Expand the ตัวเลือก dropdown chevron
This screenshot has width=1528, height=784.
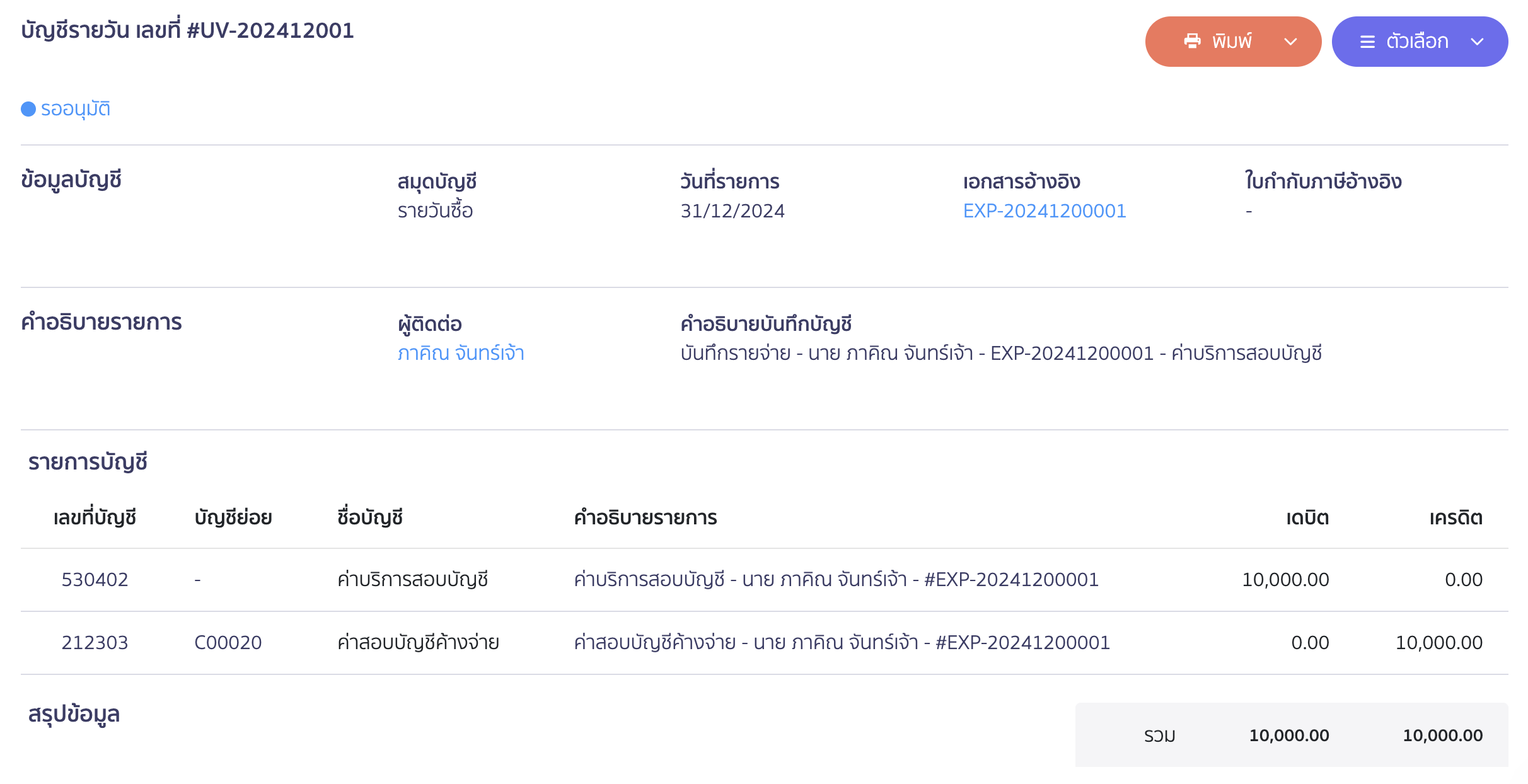[1477, 42]
